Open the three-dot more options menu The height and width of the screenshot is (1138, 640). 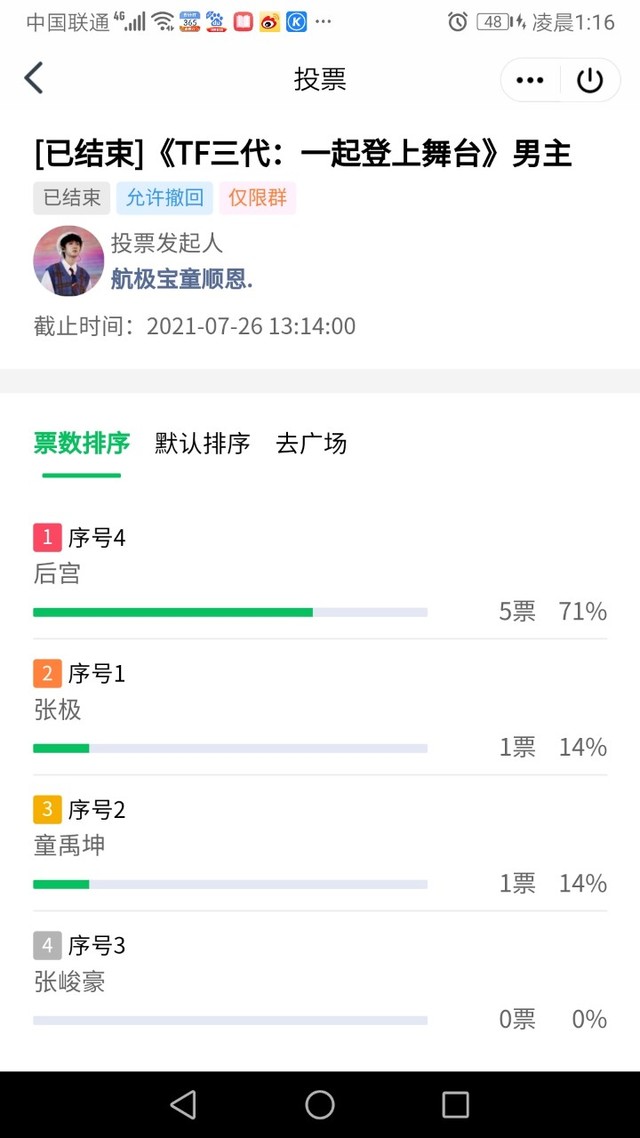530,80
